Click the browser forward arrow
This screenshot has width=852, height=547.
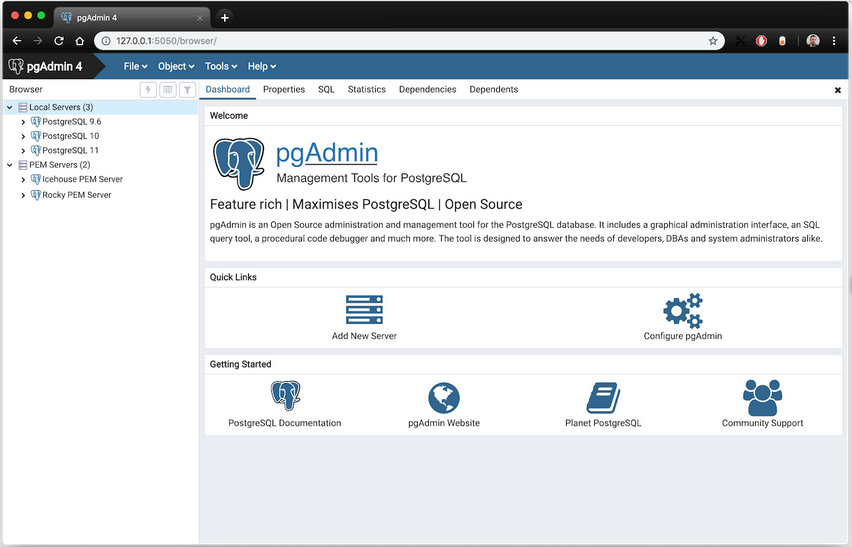tap(37, 41)
